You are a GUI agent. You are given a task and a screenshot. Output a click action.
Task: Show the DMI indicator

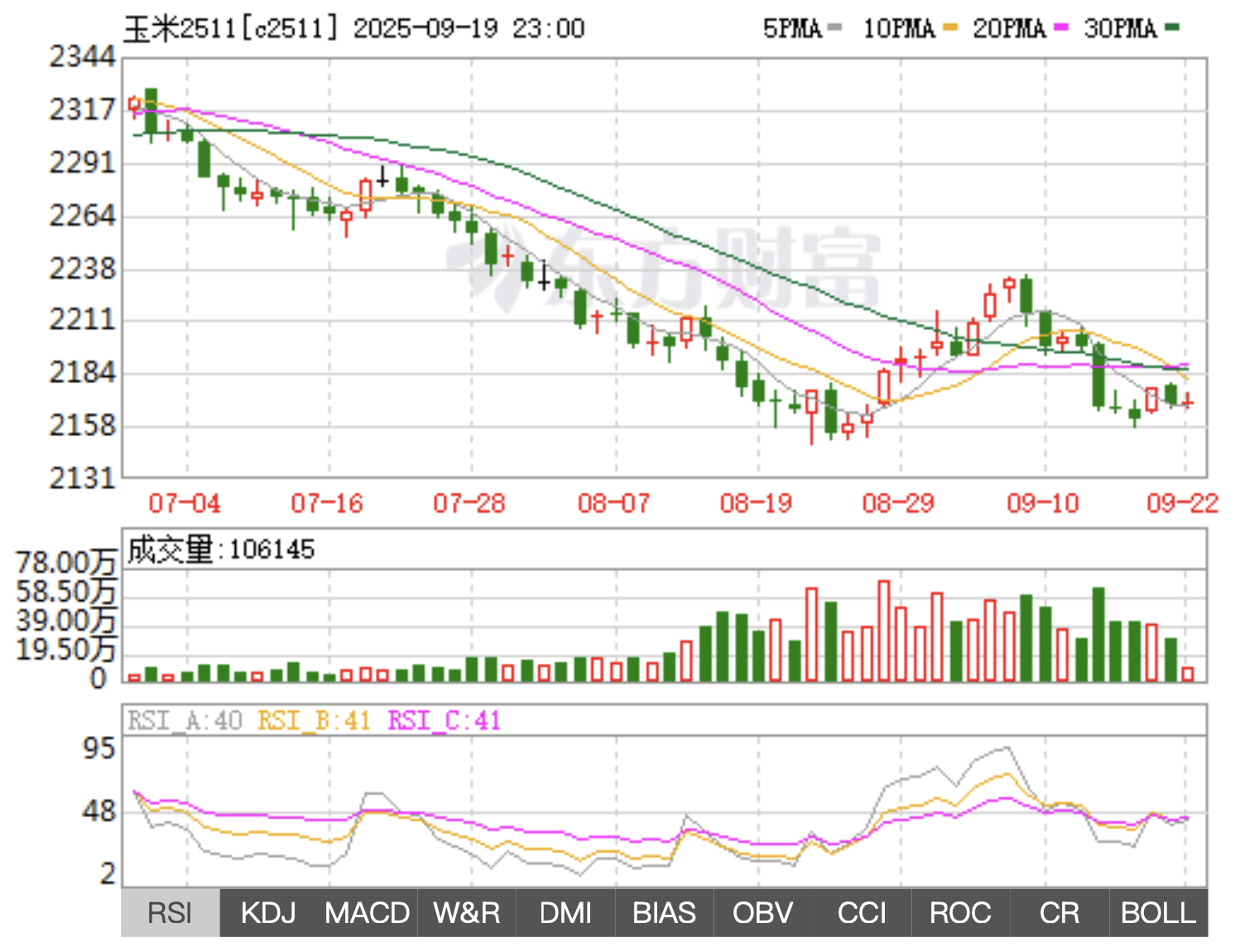tap(565, 913)
